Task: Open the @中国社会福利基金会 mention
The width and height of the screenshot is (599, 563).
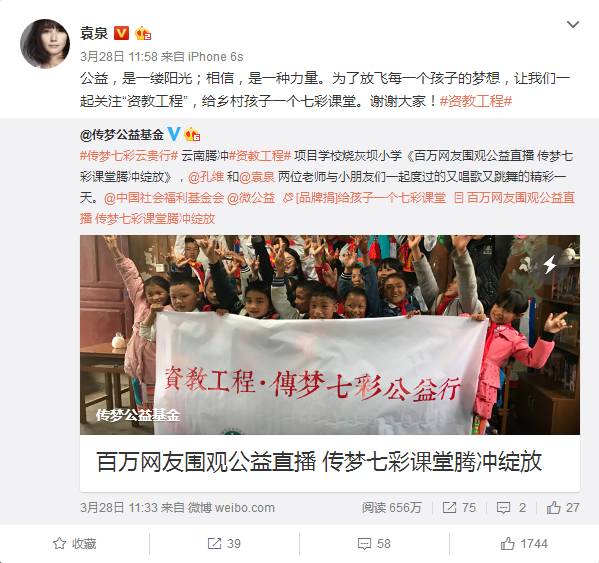Action: [164, 198]
